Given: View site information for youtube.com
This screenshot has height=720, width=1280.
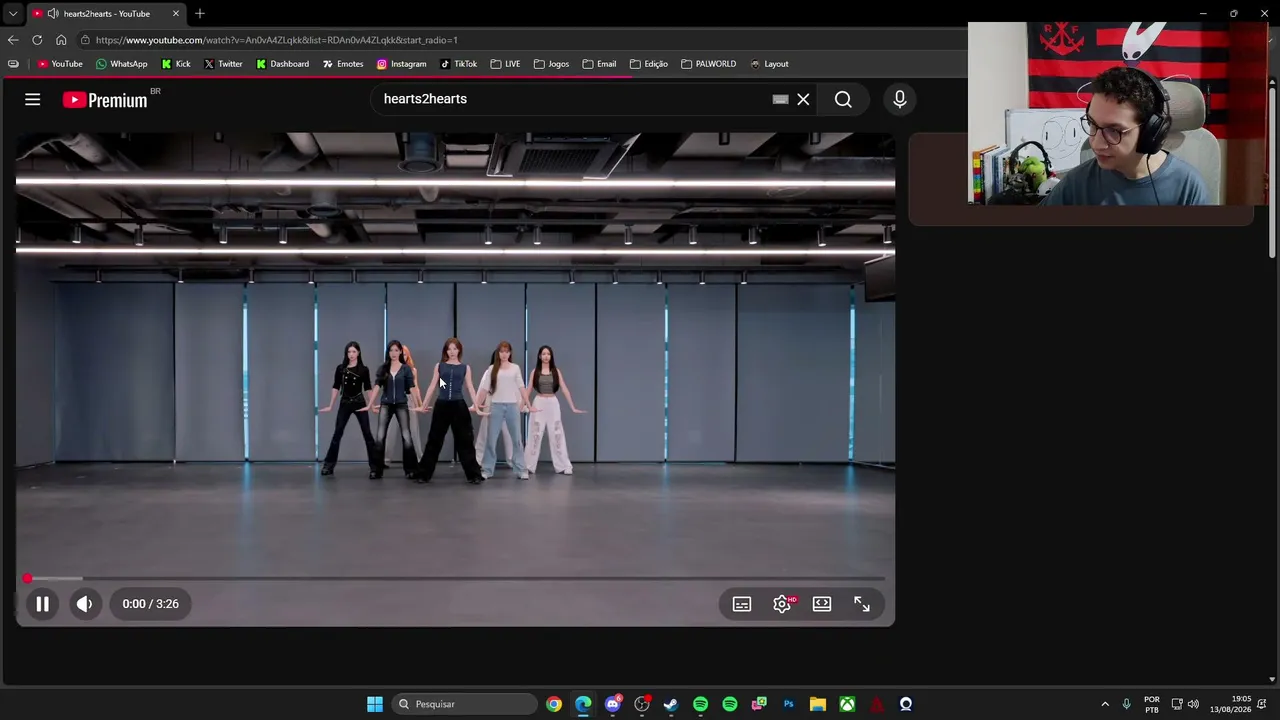Looking at the screenshot, I should (x=86, y=40).
